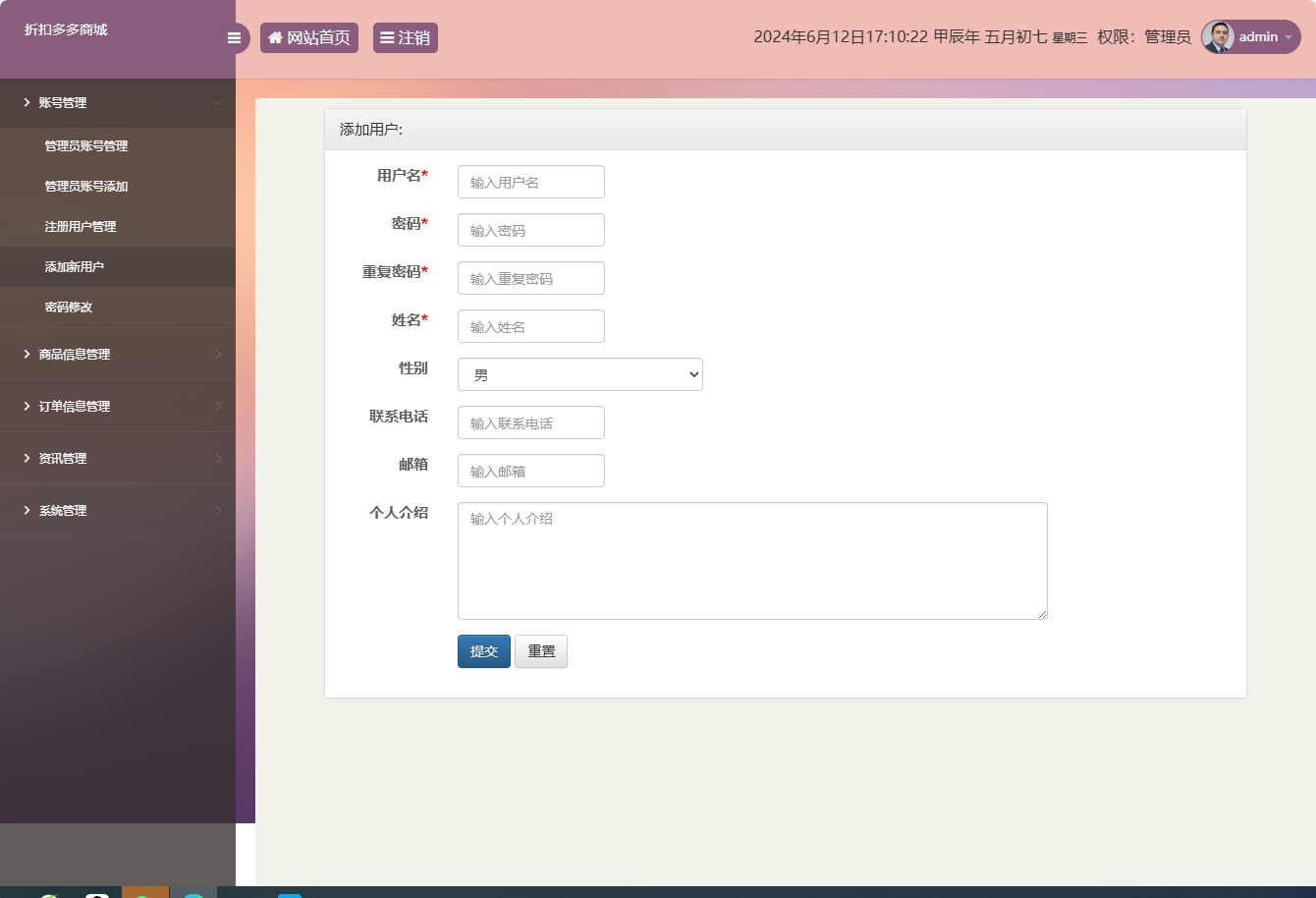
Task: Click the blue app icon in taskbar
Action: (289, 894)
